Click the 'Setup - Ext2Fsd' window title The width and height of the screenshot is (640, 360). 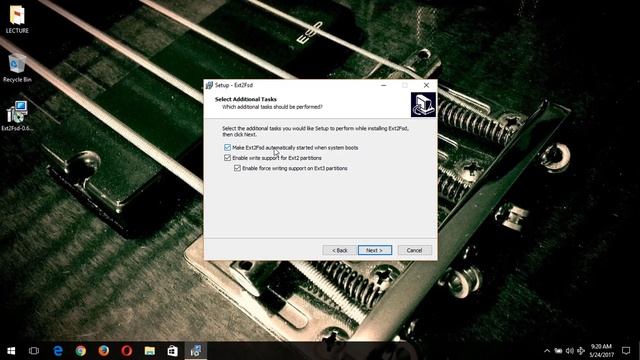pyautogui.click(x=234, y=85)
